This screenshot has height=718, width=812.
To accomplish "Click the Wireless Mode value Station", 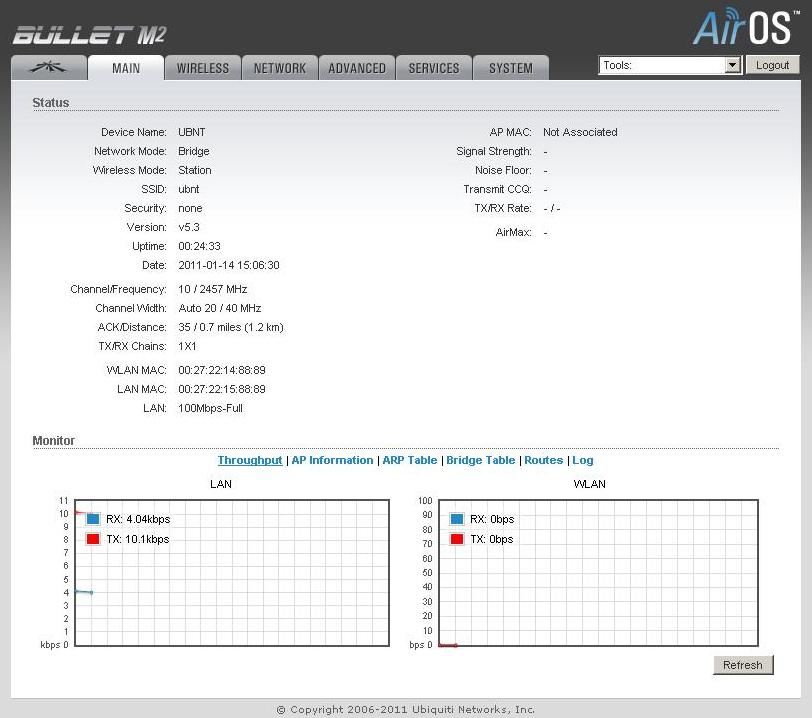I will pyautogui.click(x=195, y=170).
